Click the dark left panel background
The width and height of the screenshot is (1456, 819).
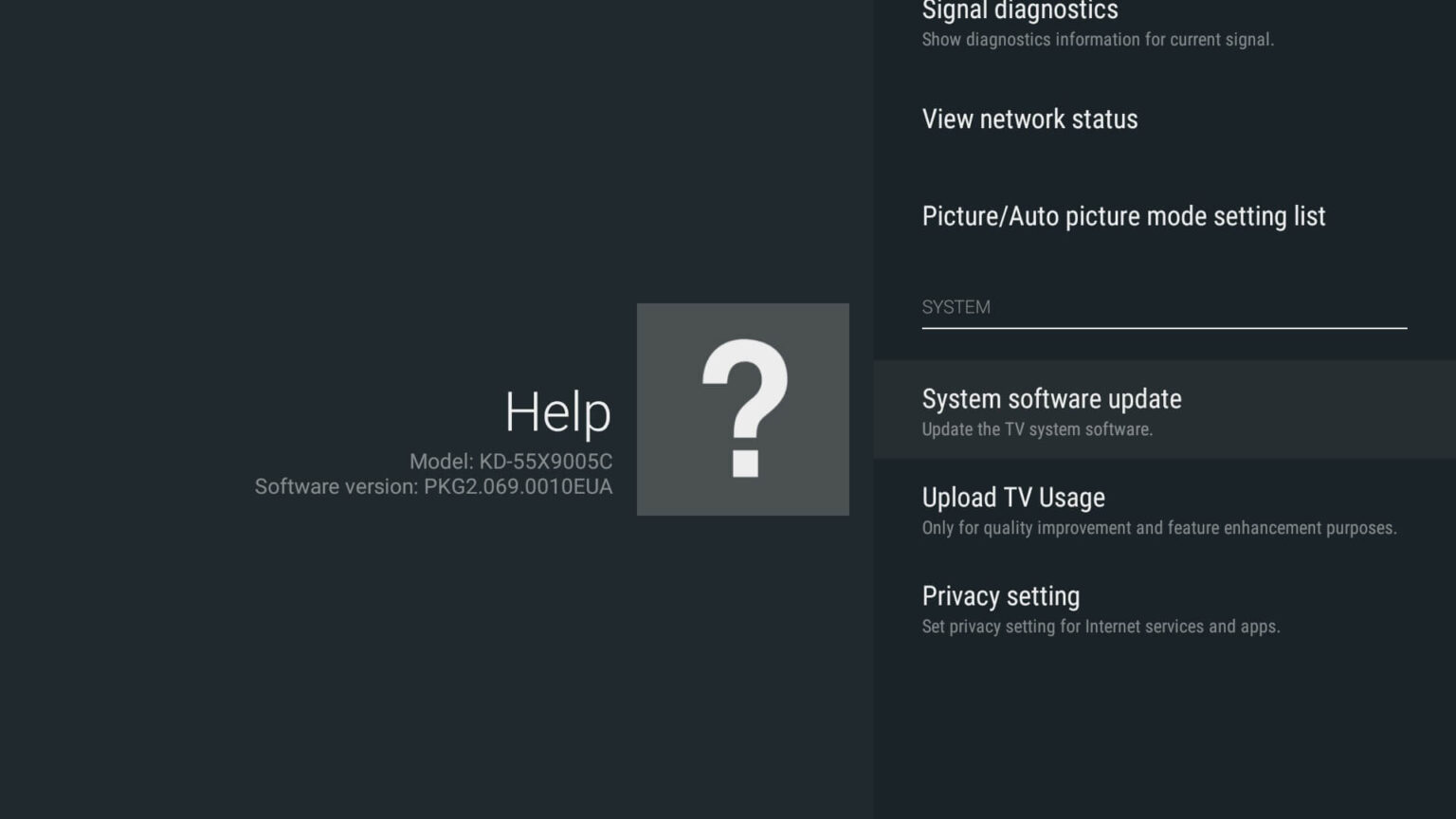(x=284, y=664)
